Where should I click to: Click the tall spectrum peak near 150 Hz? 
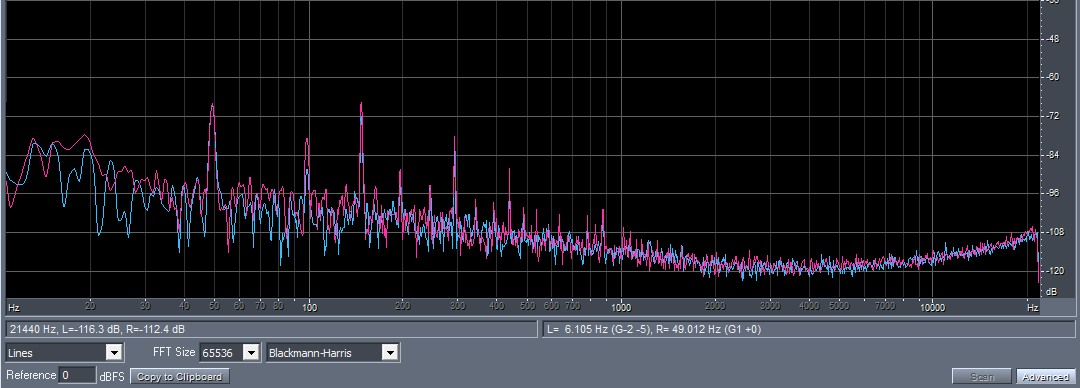361,105
